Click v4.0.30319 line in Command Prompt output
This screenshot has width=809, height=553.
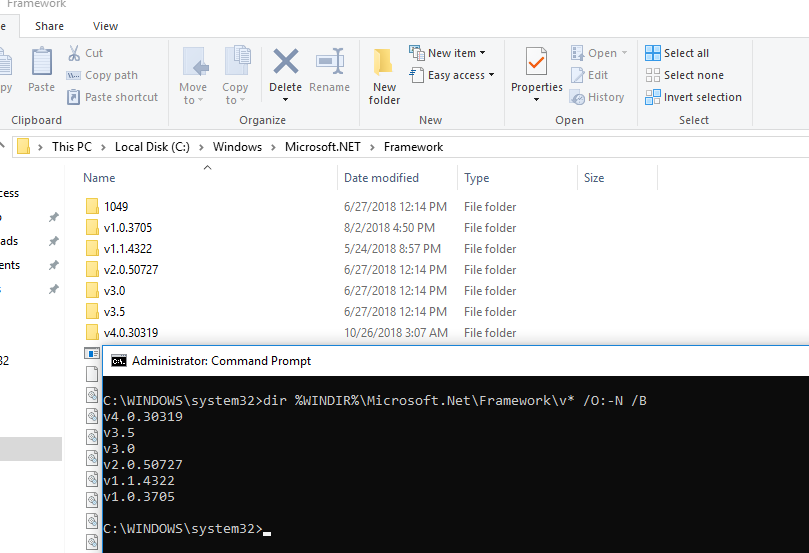(143, 417)
